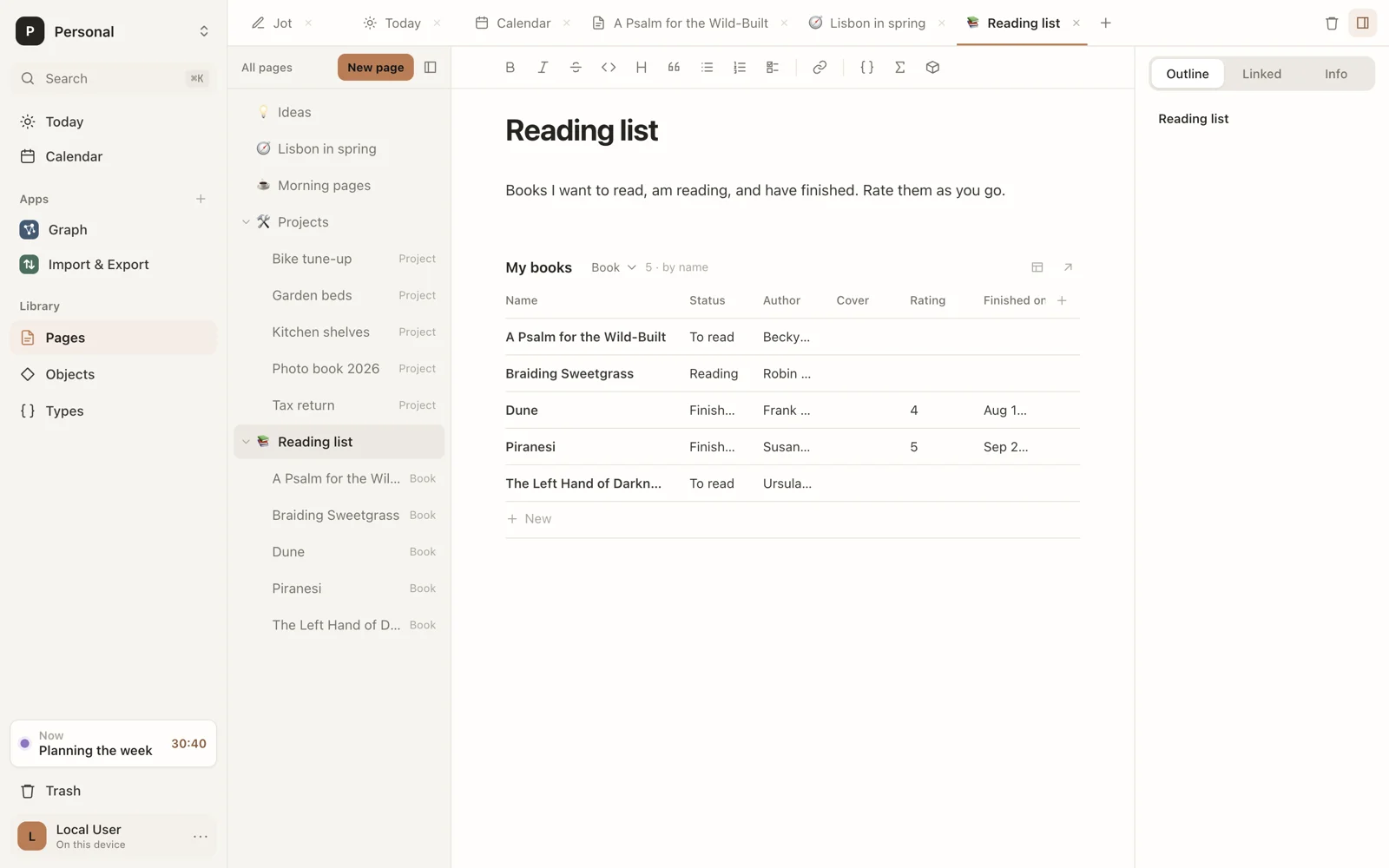Close the Jot tab
The image size is (1389, 868).
(x=308, y=23)
